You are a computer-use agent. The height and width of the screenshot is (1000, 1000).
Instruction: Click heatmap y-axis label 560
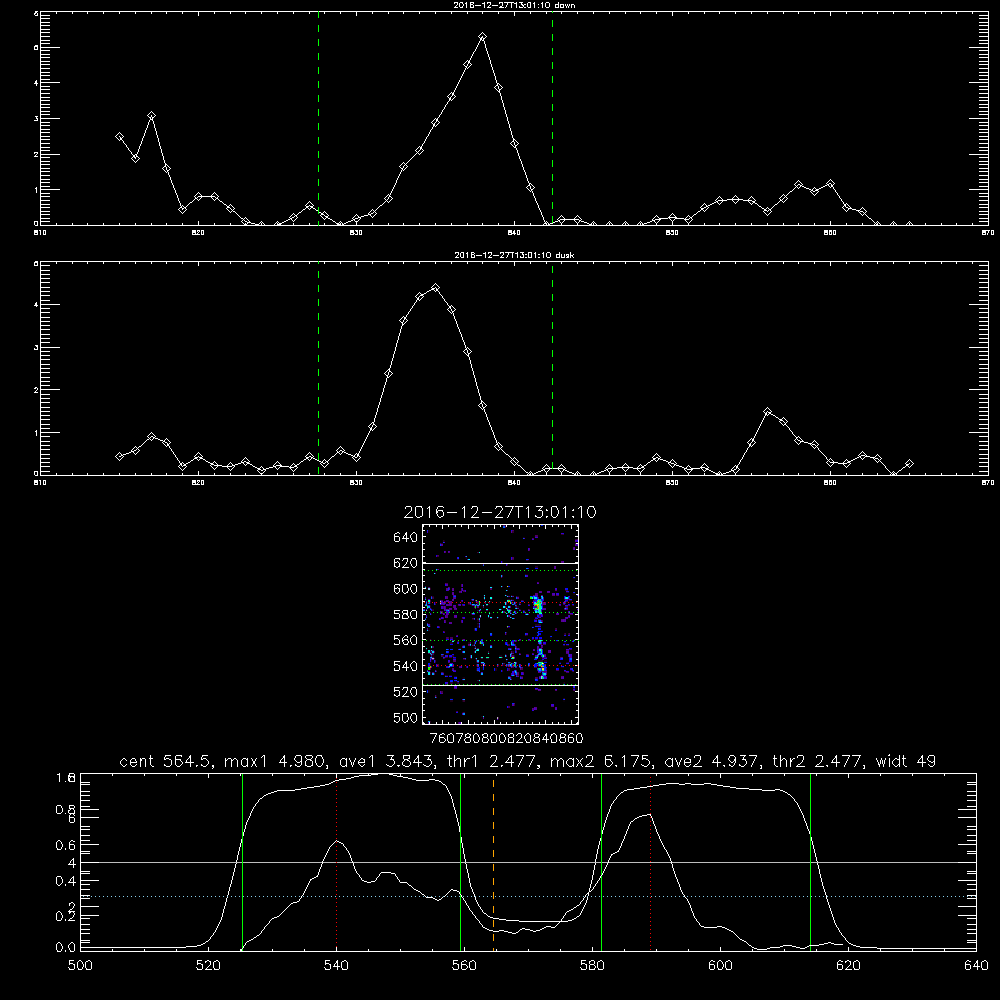point(406,640)
